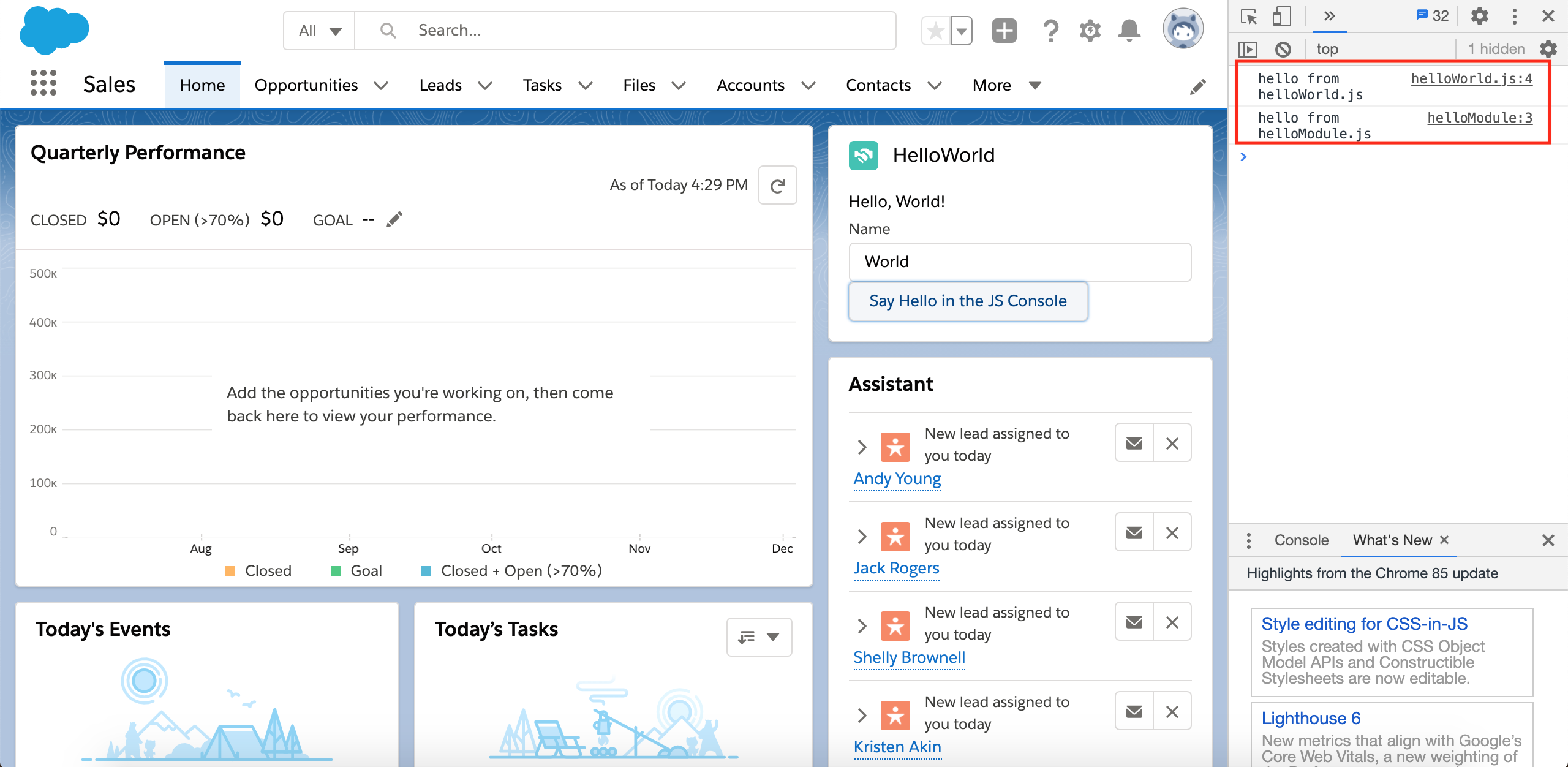Open the user avatar profile menu
This screenshot has height=767, width=1568.
[1183, 28]
